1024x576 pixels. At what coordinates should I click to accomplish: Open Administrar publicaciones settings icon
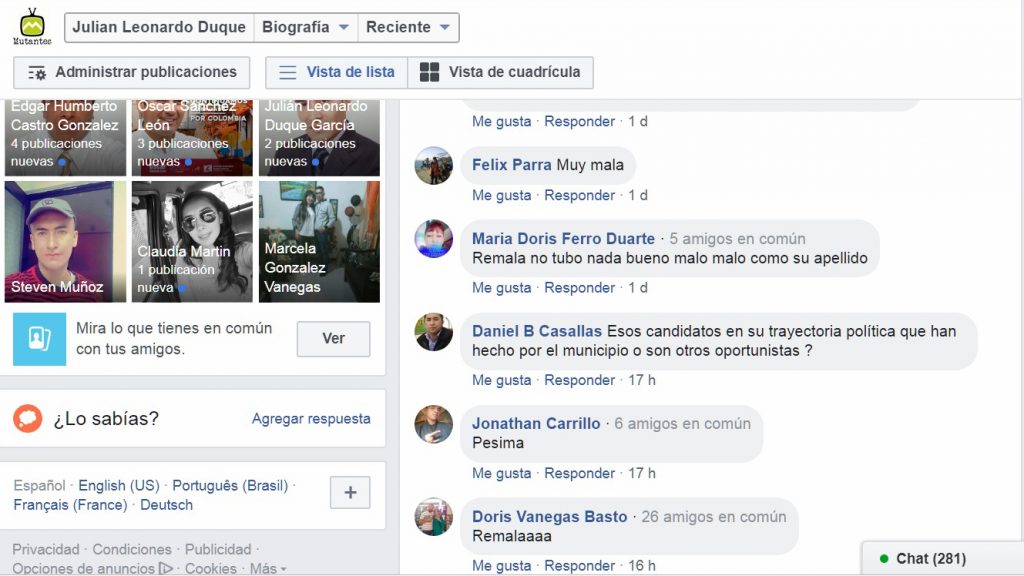37,72
